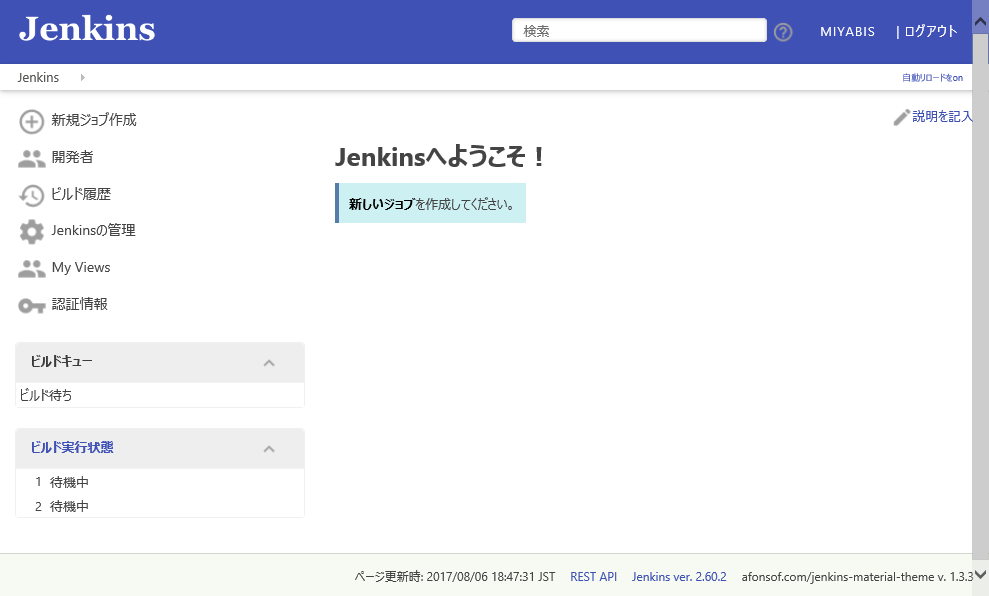Click the ビルドキュー panel title
989x596 pixels.
click(61, 361)
